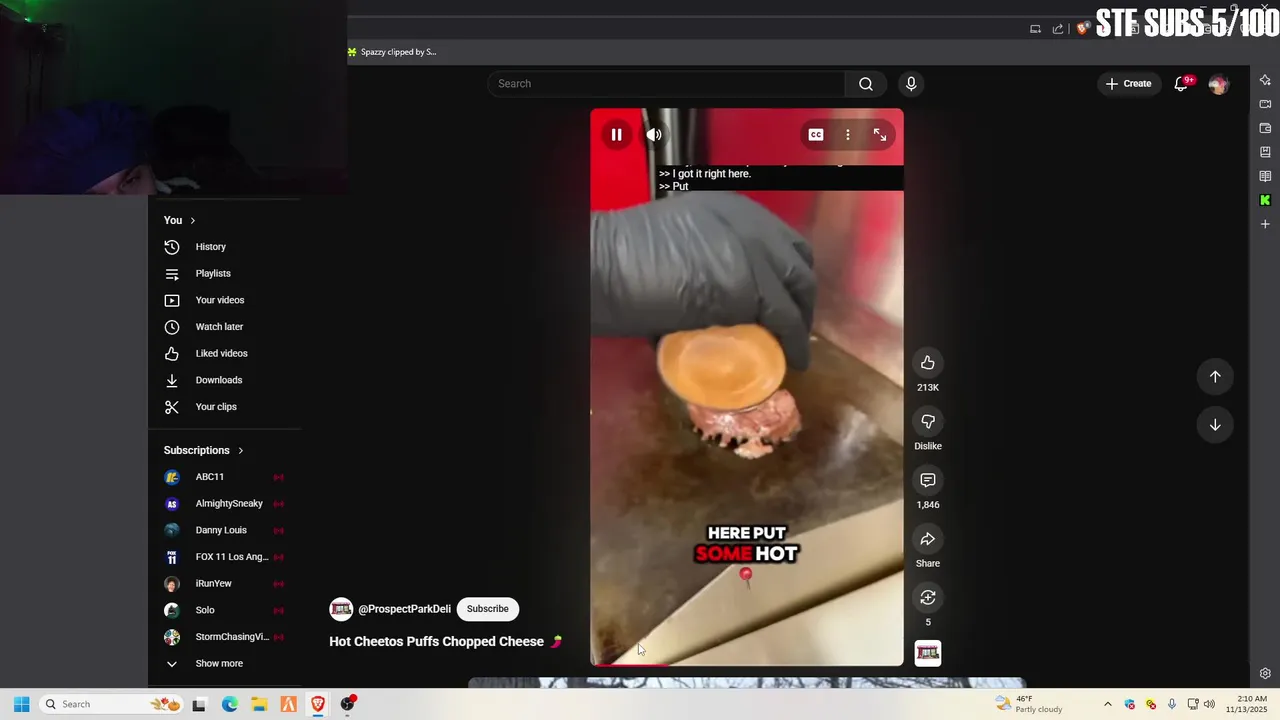Expand the Subscriptions section
The width and height of the screenshot is (1280, 720).
coord(204,451)
